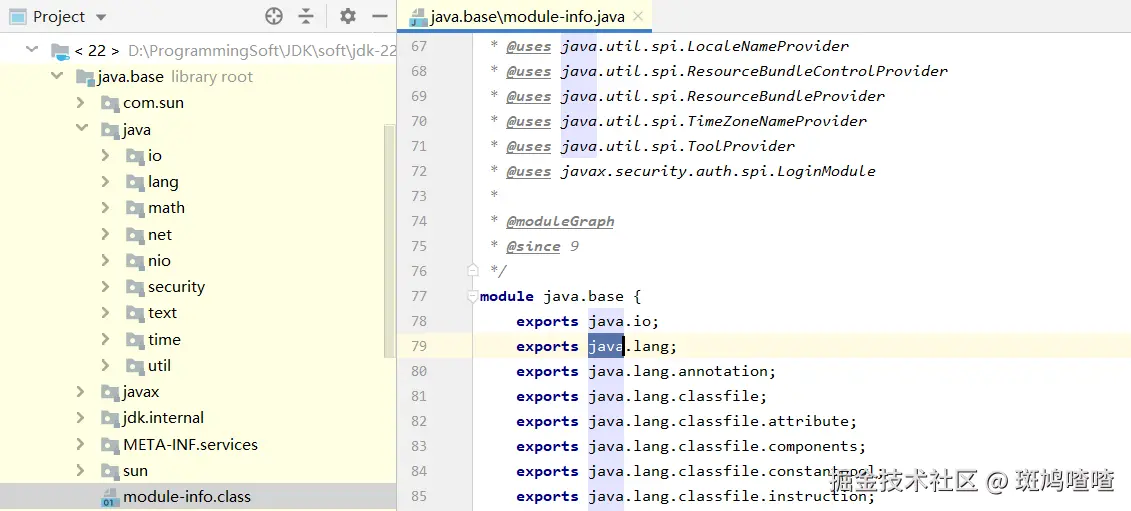The image size is (1131, 511).
Task: Collapse the < 22 > JDK node
Action: coord(32,51)
